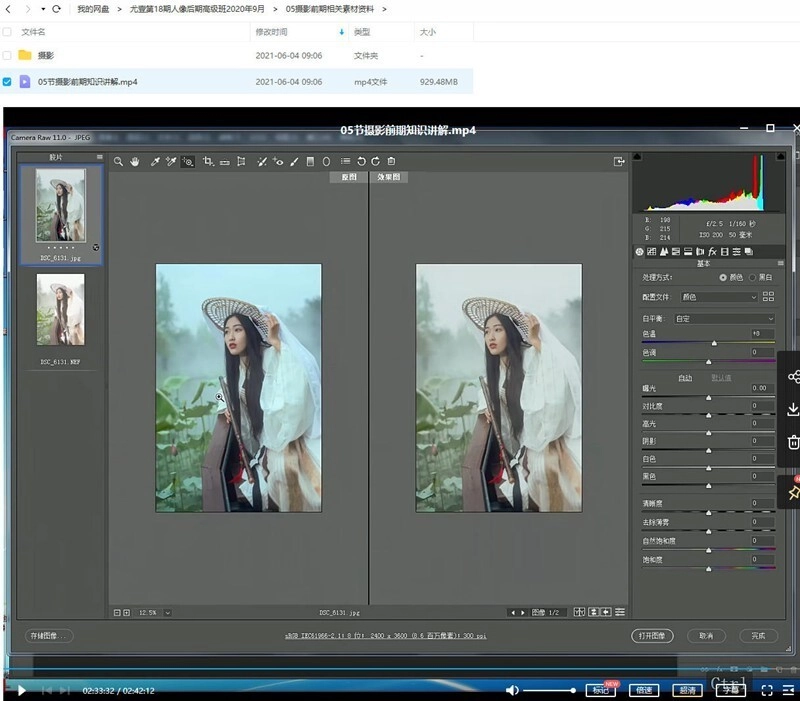Go to 我的网盘 in breadcrumb
Viewport: 800px width, 701px height.
93,9
